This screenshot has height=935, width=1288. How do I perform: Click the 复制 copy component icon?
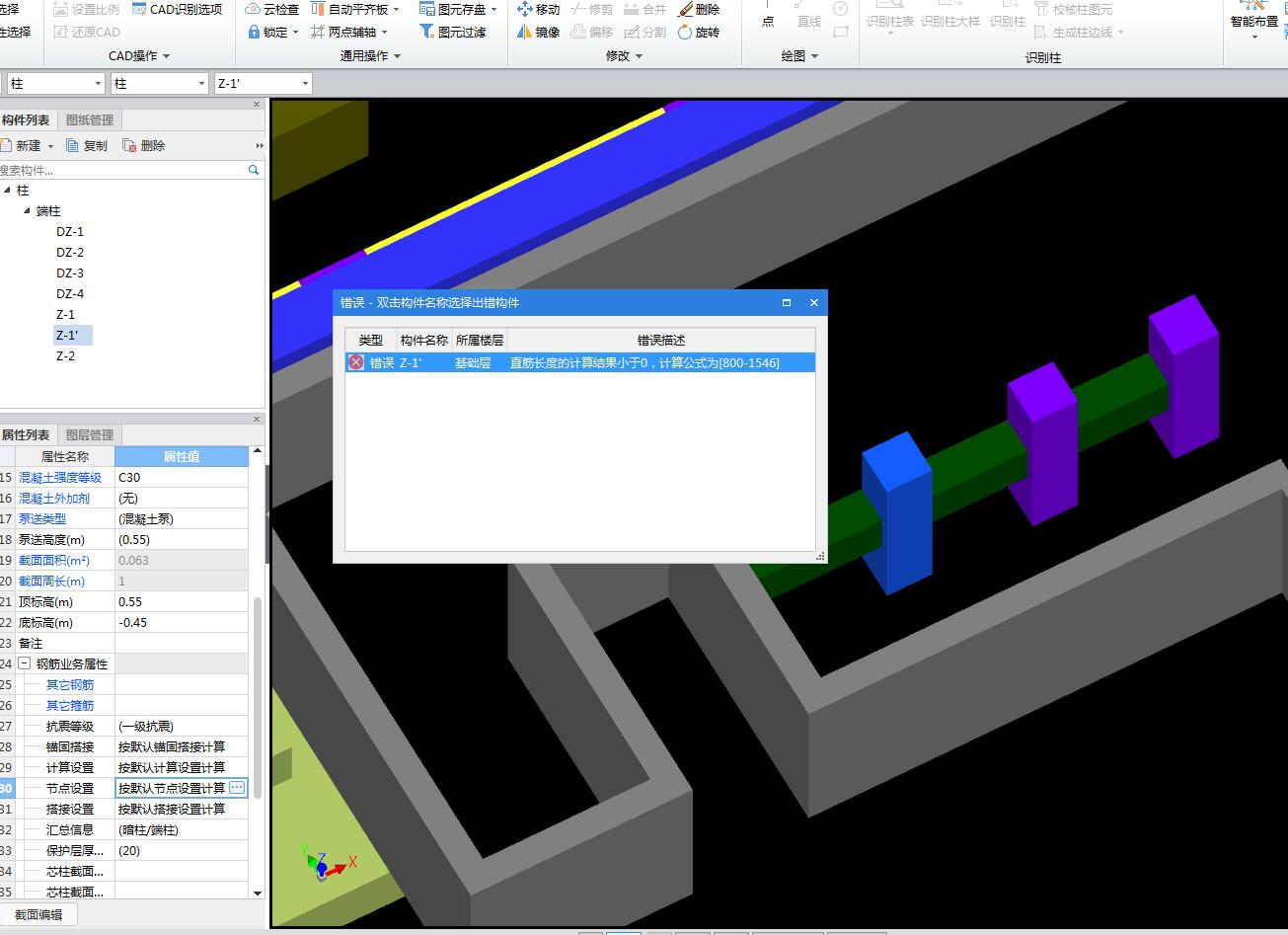coord(72,145)
